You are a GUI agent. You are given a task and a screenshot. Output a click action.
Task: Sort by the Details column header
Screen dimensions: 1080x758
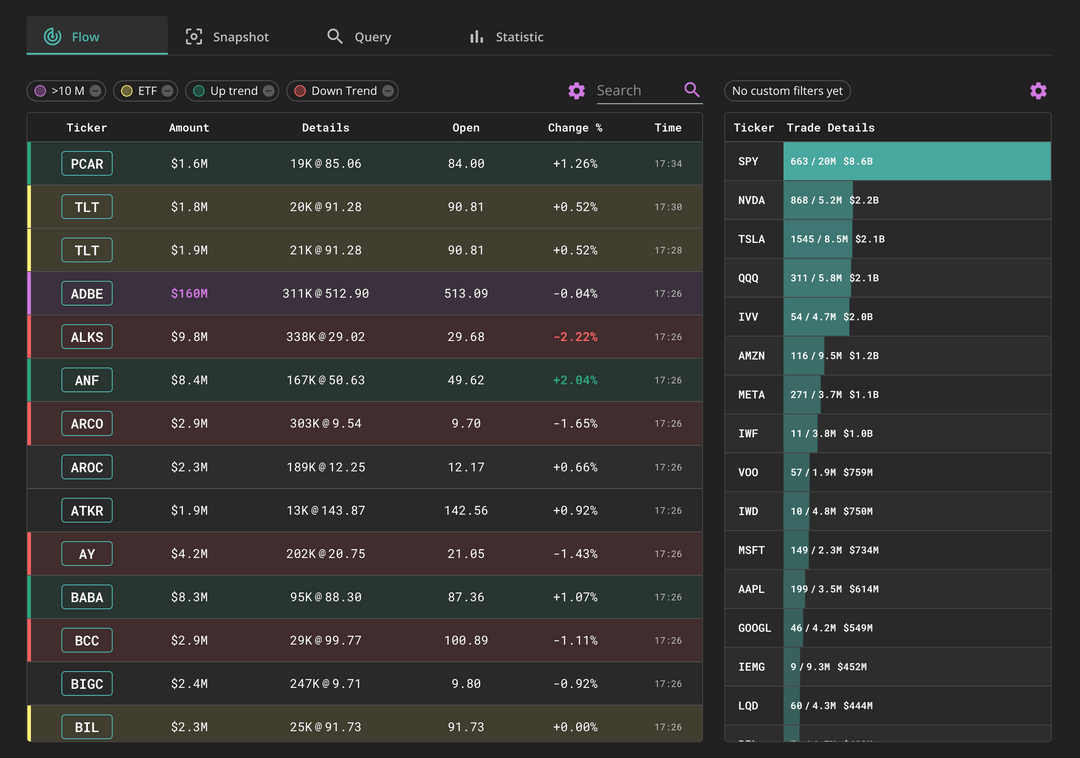(x=326, y=127)
